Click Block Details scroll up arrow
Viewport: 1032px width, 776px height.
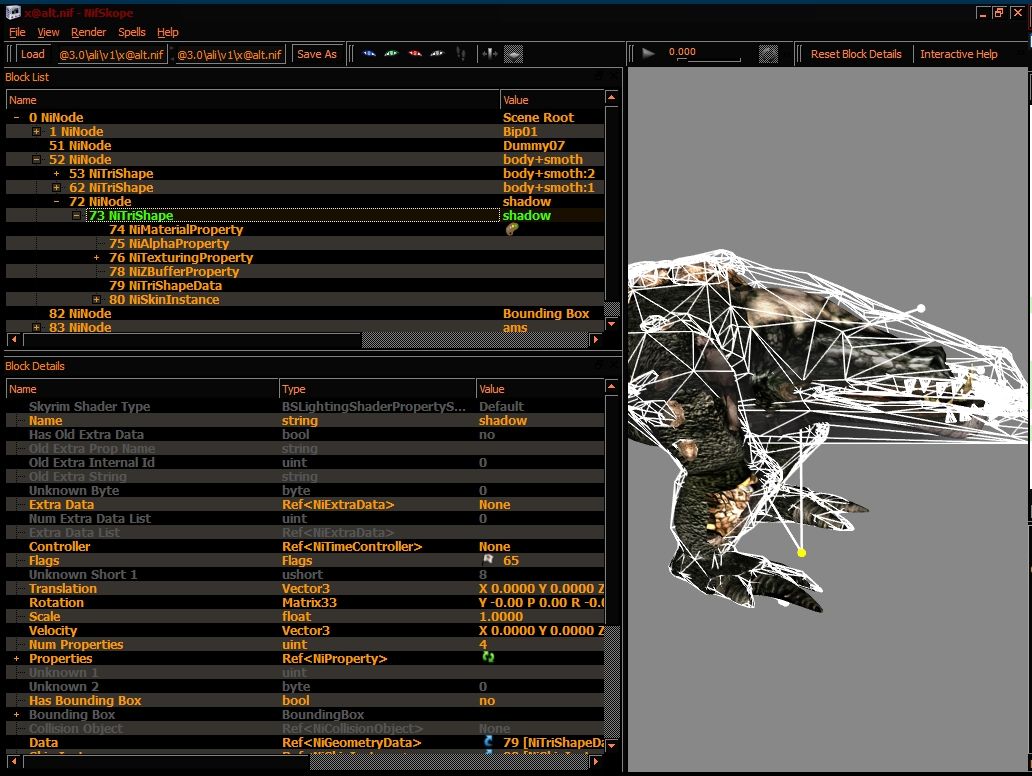tap(611, 386)
